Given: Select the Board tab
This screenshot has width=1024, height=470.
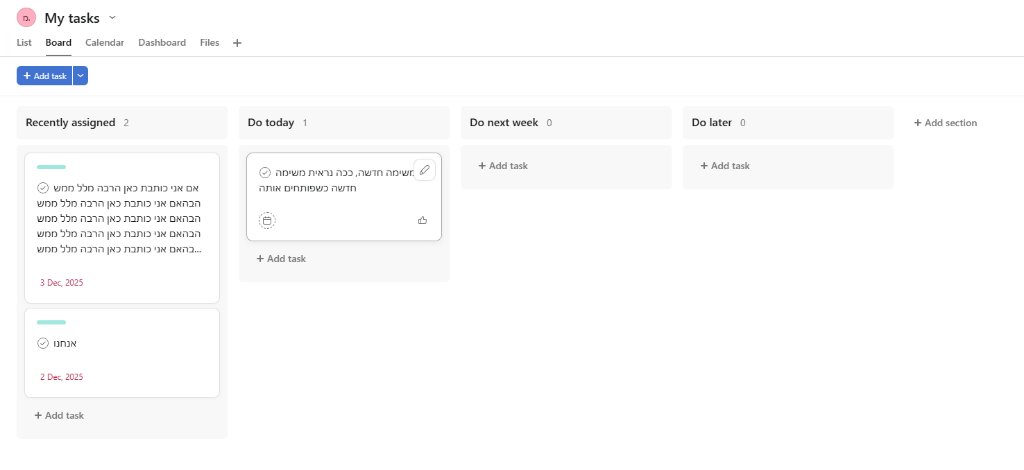Looking at the screenshot, I should (x=59, y=42).
